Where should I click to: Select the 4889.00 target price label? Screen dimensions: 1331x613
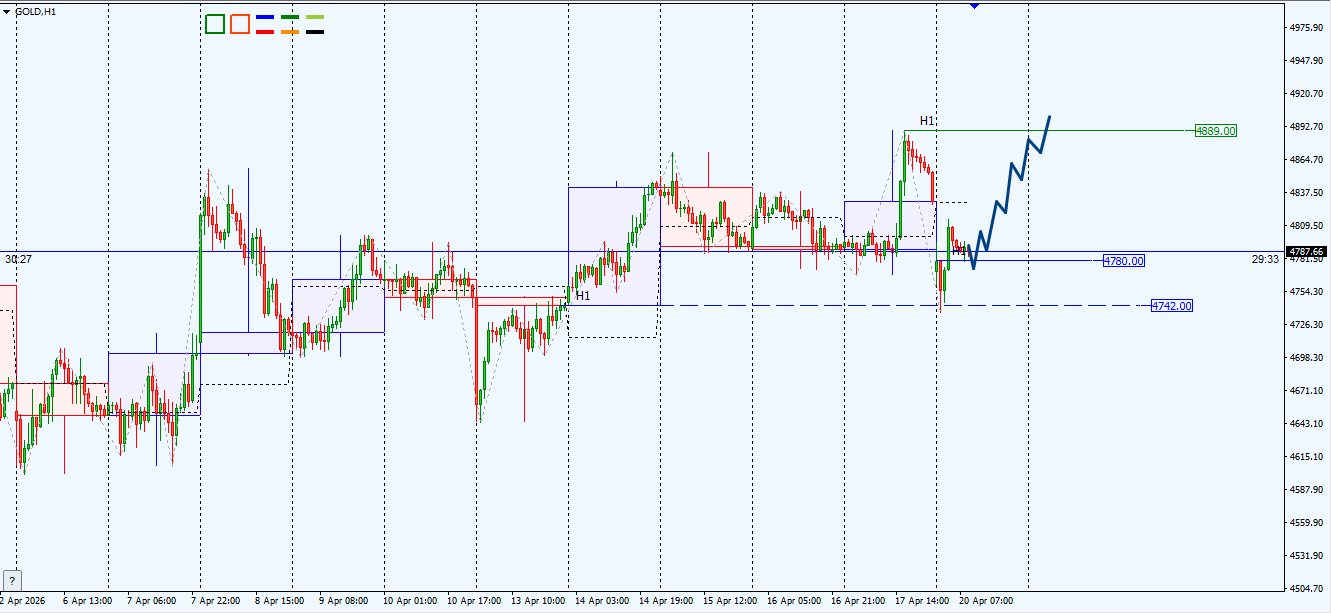pyautogui.click(x=1215, y=130)
